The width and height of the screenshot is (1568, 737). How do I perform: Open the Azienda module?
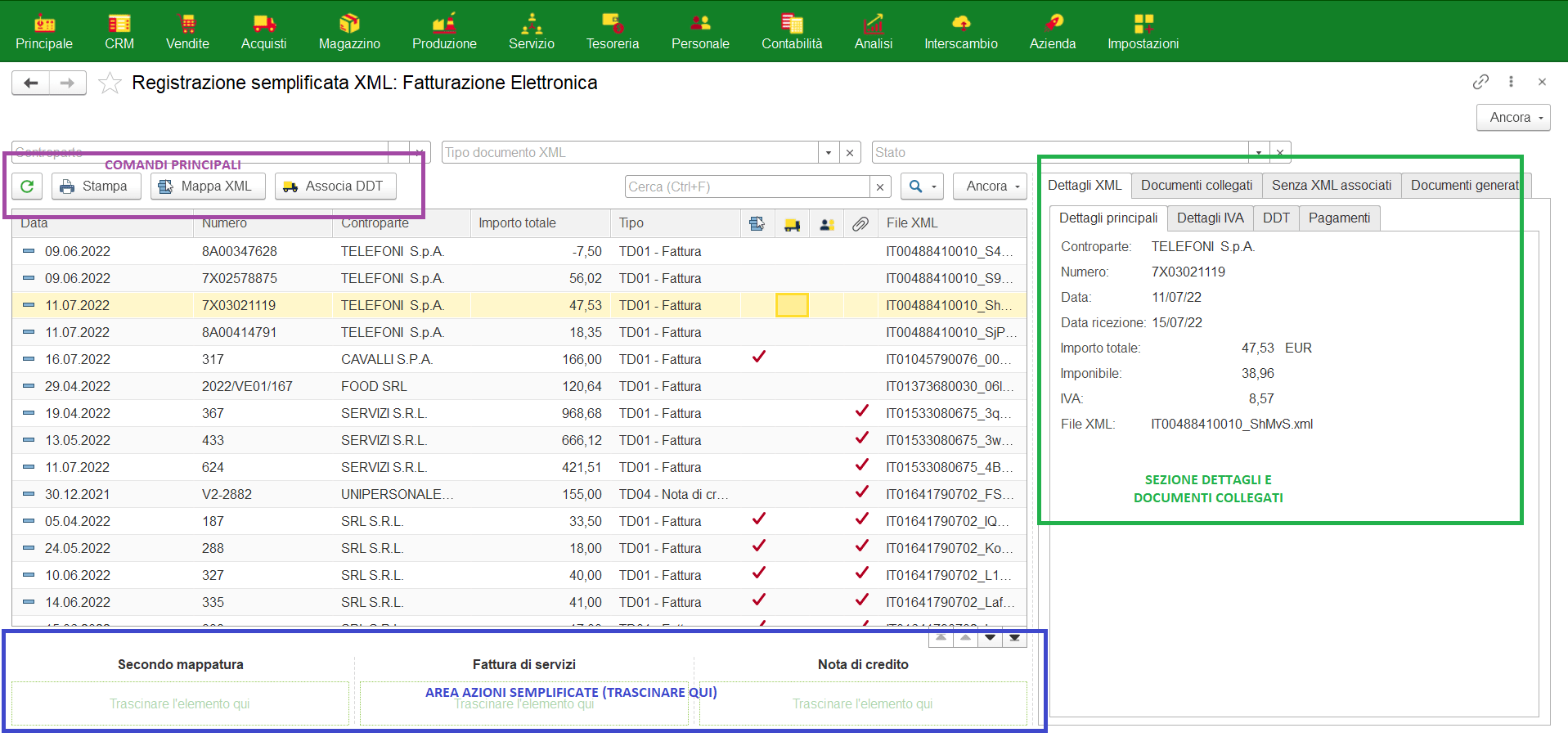pos(1053,32)
